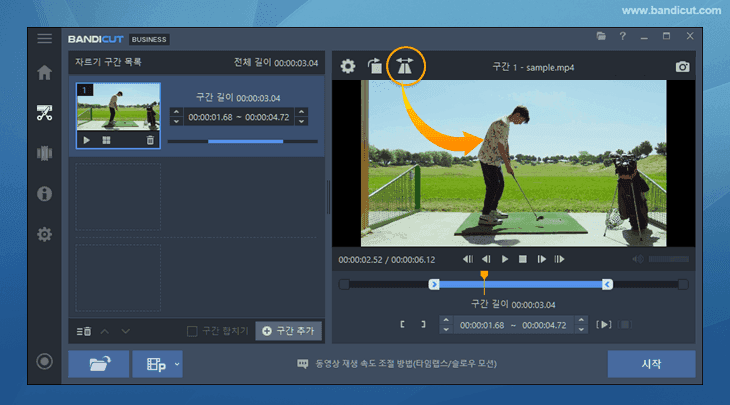Edit segment list time range field
The width and height of the screenshot is (730, 405).
click(x=239, y=117)
